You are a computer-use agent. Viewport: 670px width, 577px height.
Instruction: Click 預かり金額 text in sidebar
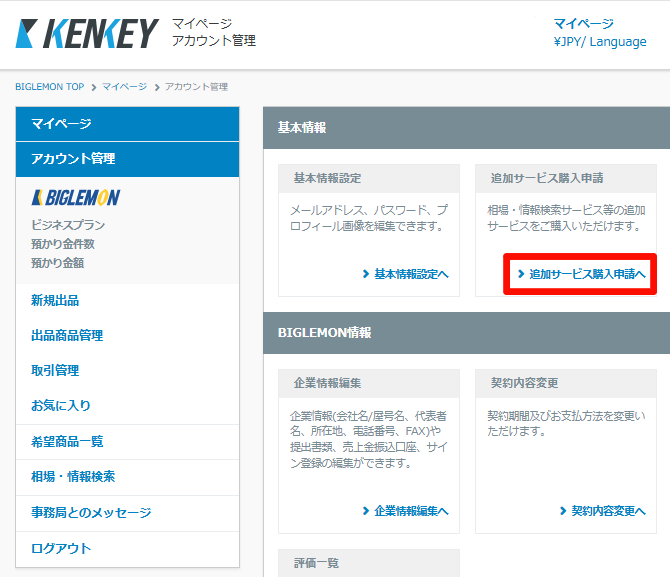(57, 262)
